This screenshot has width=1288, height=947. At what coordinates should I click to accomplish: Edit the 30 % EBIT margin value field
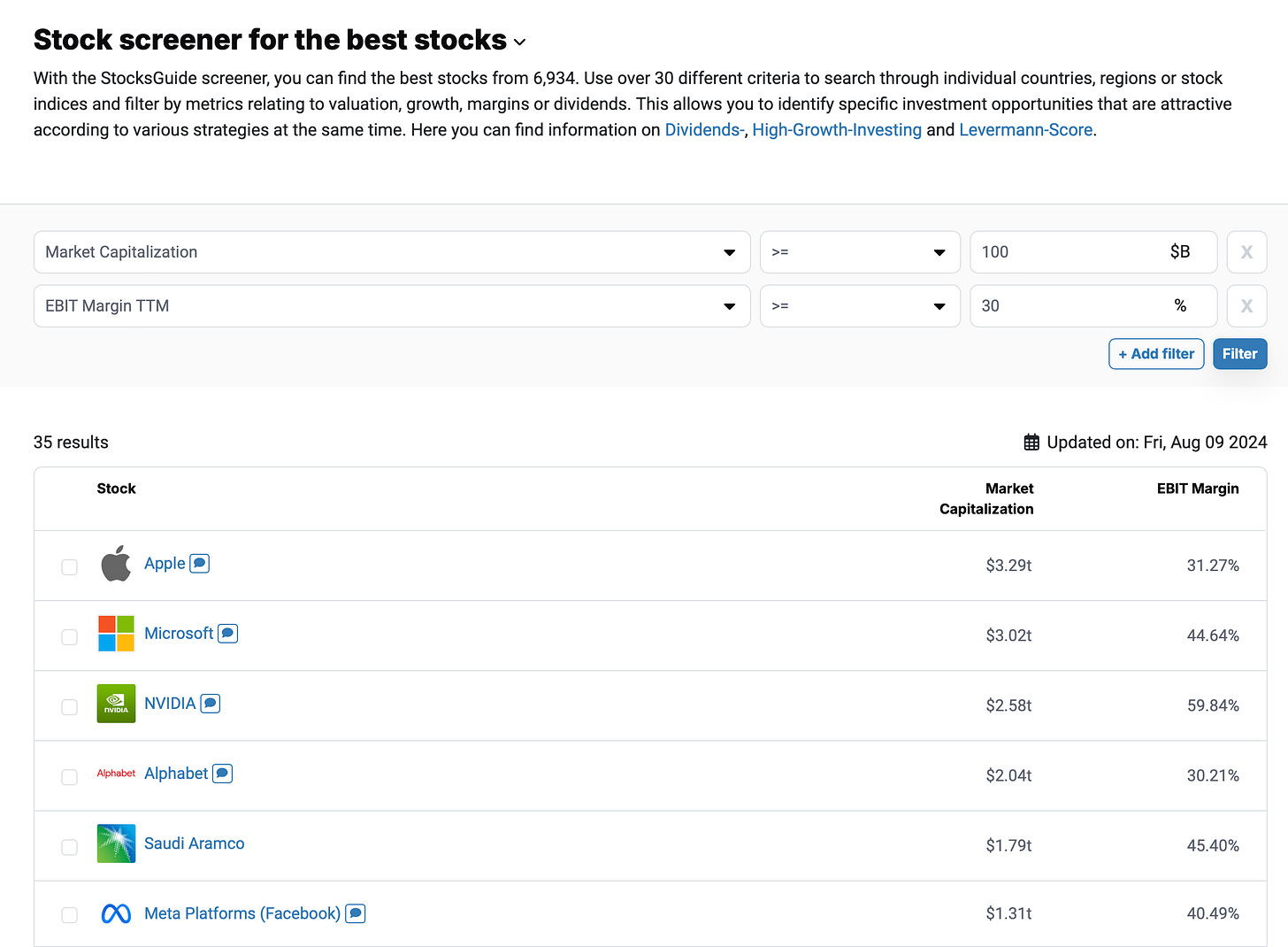(x=1093, y=306)
